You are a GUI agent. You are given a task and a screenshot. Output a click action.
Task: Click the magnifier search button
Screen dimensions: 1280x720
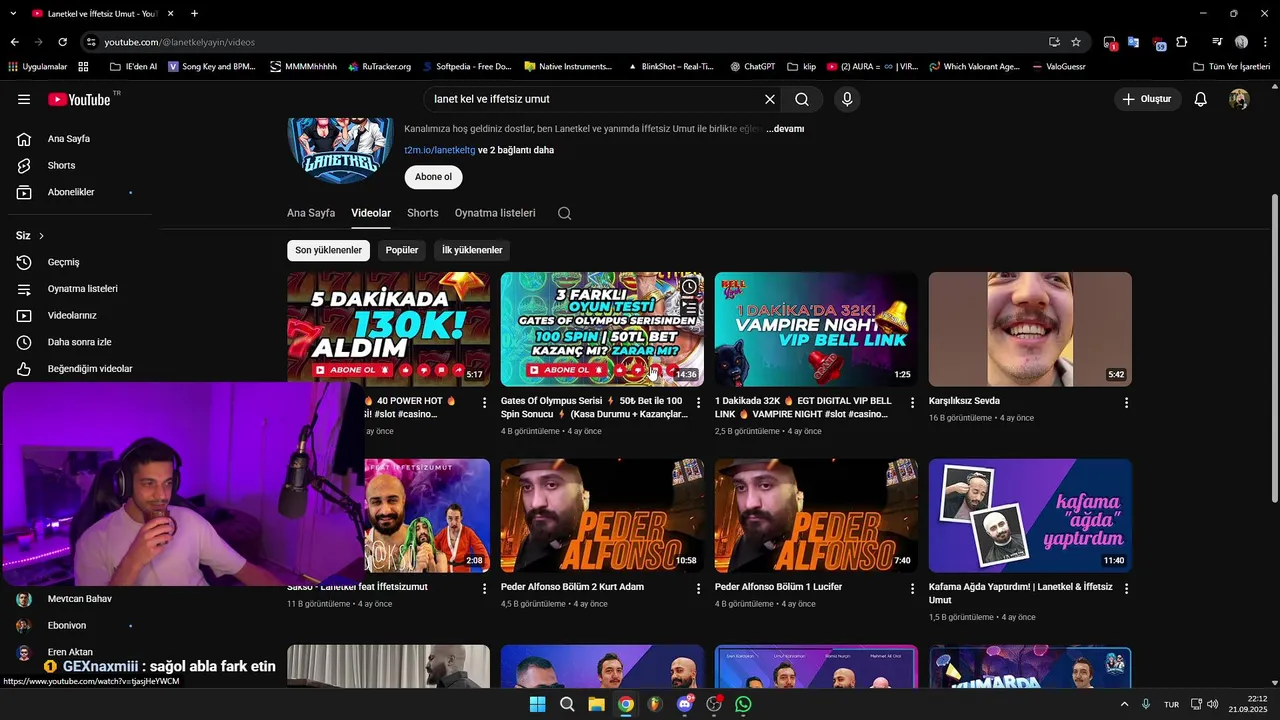coord(802,99)
